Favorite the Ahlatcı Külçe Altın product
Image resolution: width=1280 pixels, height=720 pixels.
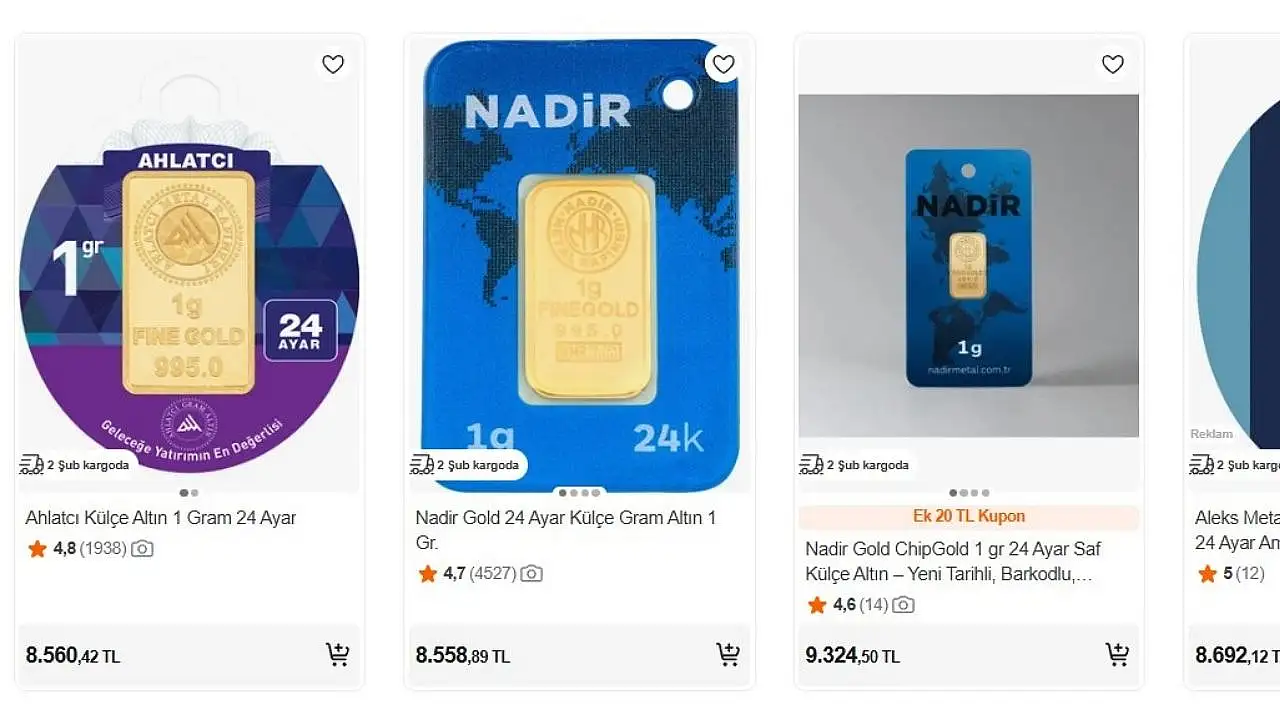(x=333, y=65)
